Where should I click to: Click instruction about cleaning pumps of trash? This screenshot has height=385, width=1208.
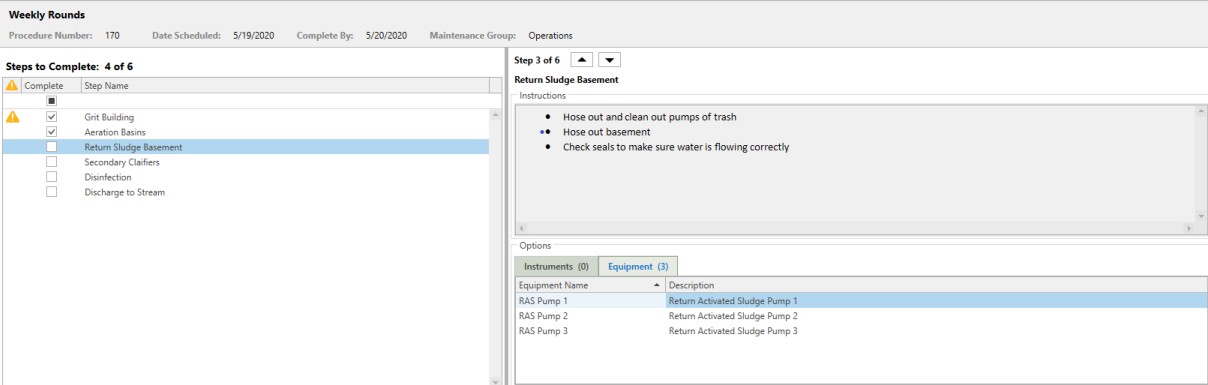point(650,117)
